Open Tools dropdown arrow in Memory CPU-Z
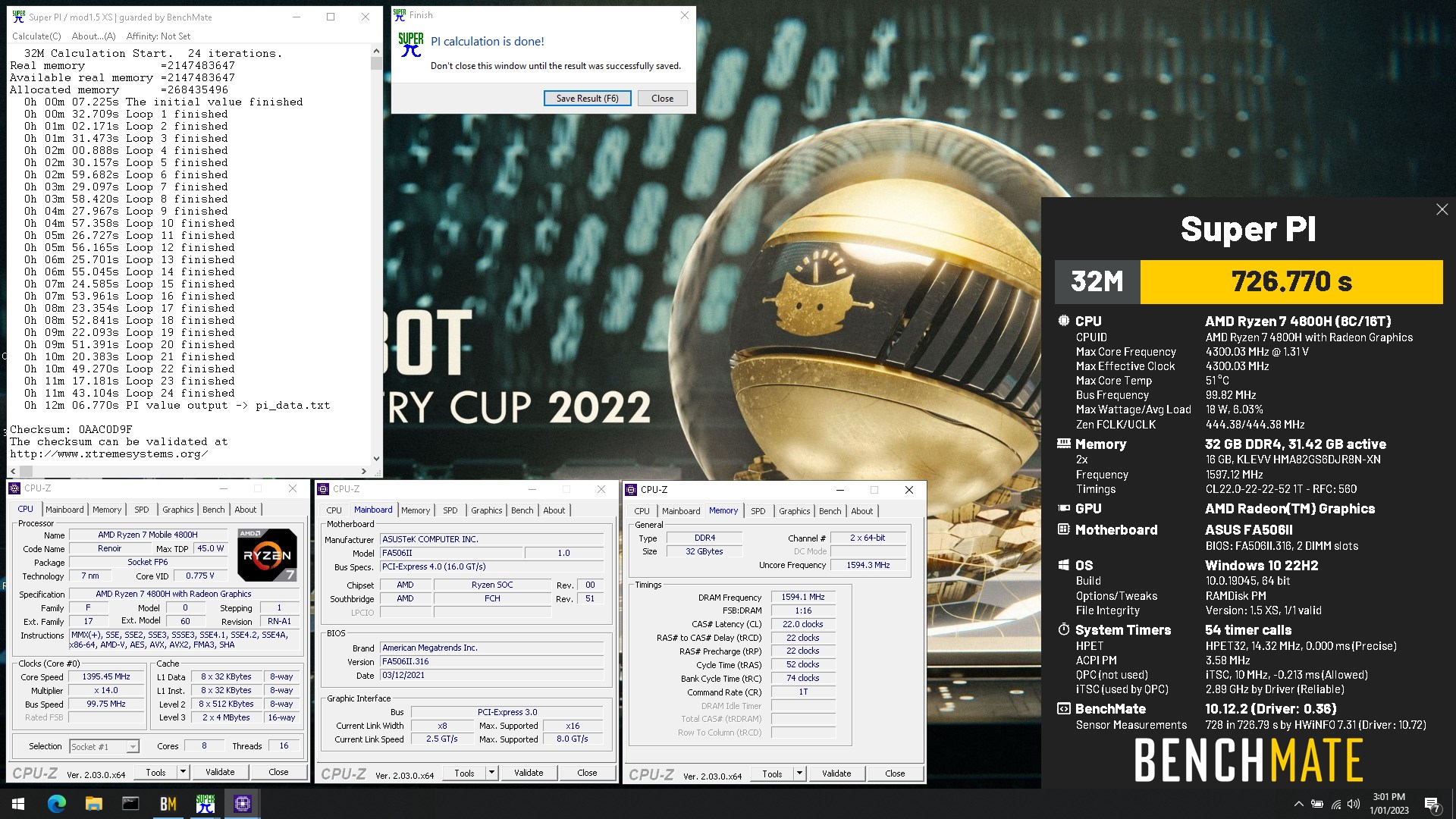The width and height of the screenshot is (1456, 819). pyautogui.click(x=799, y=773)
